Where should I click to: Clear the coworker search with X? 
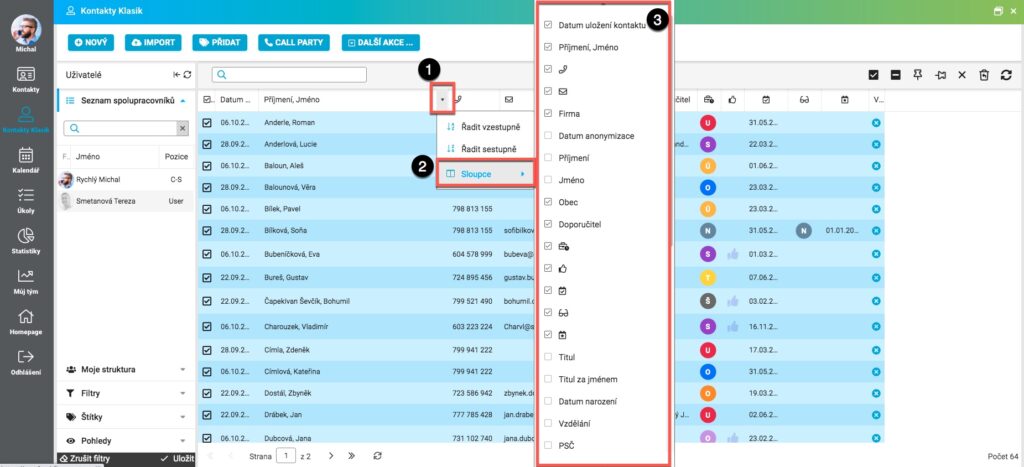182,129
